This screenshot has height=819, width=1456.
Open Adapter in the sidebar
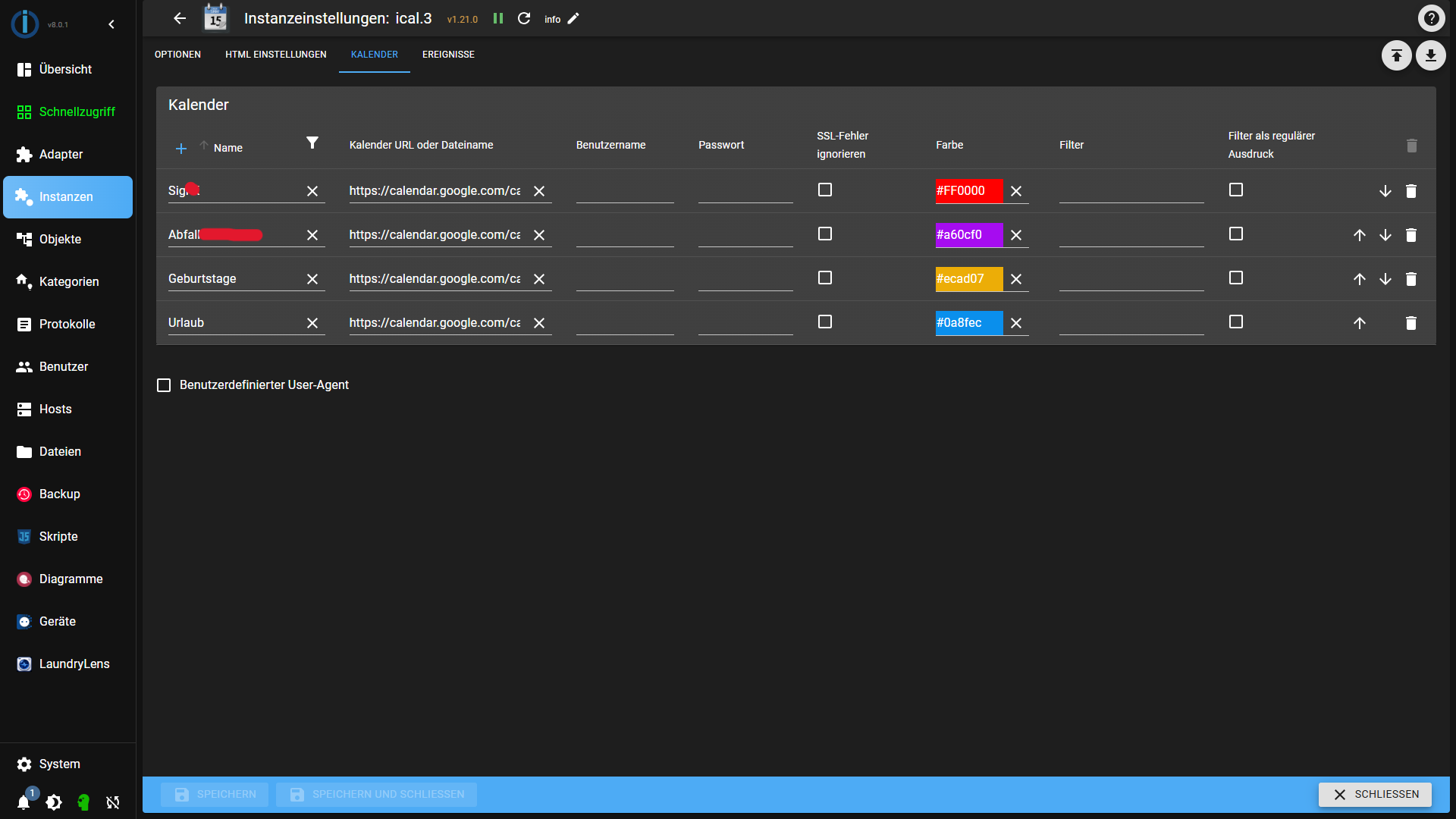click(x=67, y=155)
